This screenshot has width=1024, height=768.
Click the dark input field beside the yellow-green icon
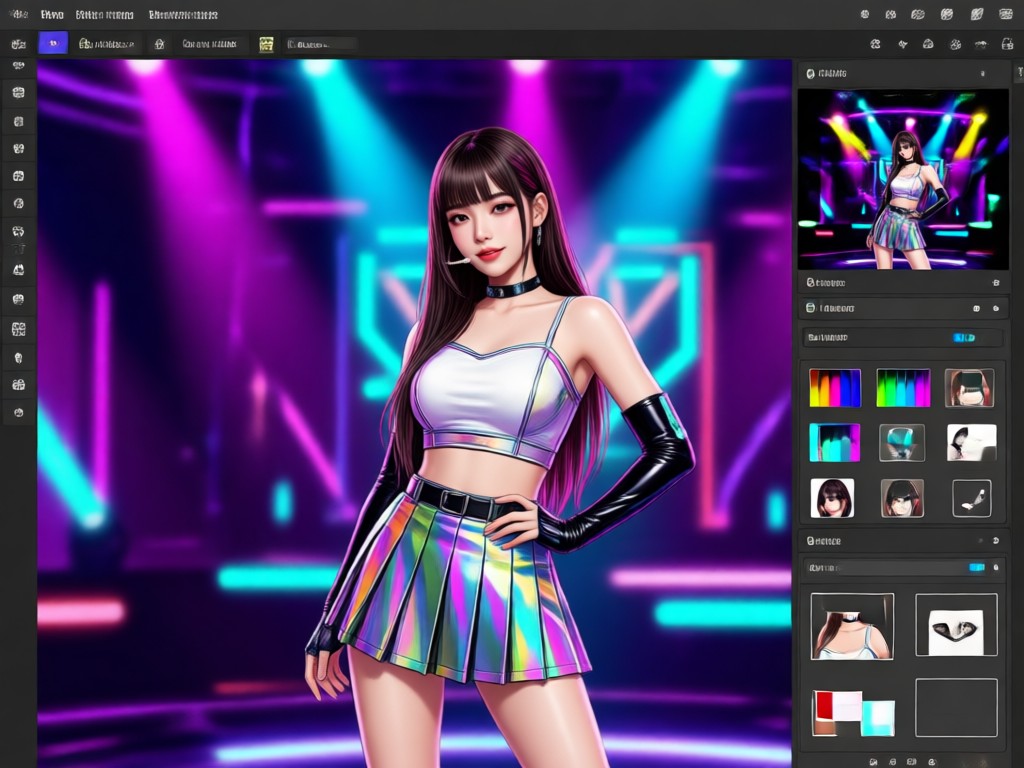click(321, 44)
